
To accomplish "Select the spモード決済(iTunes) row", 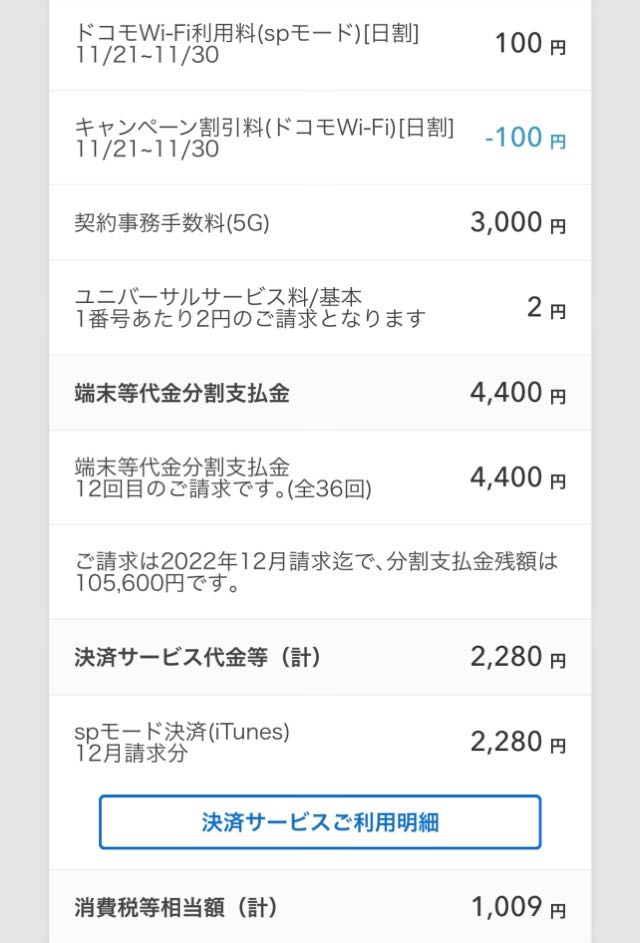I will click(x=320, y=742).
